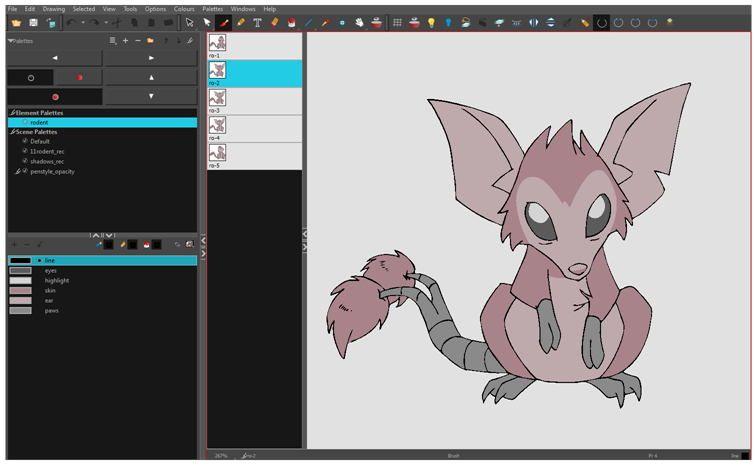
Task: Toggle the grid display icon
Action: (x=397, y=22)
